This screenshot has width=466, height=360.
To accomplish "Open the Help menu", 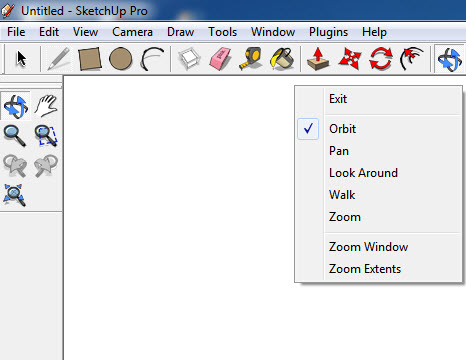I will [374, 32].
